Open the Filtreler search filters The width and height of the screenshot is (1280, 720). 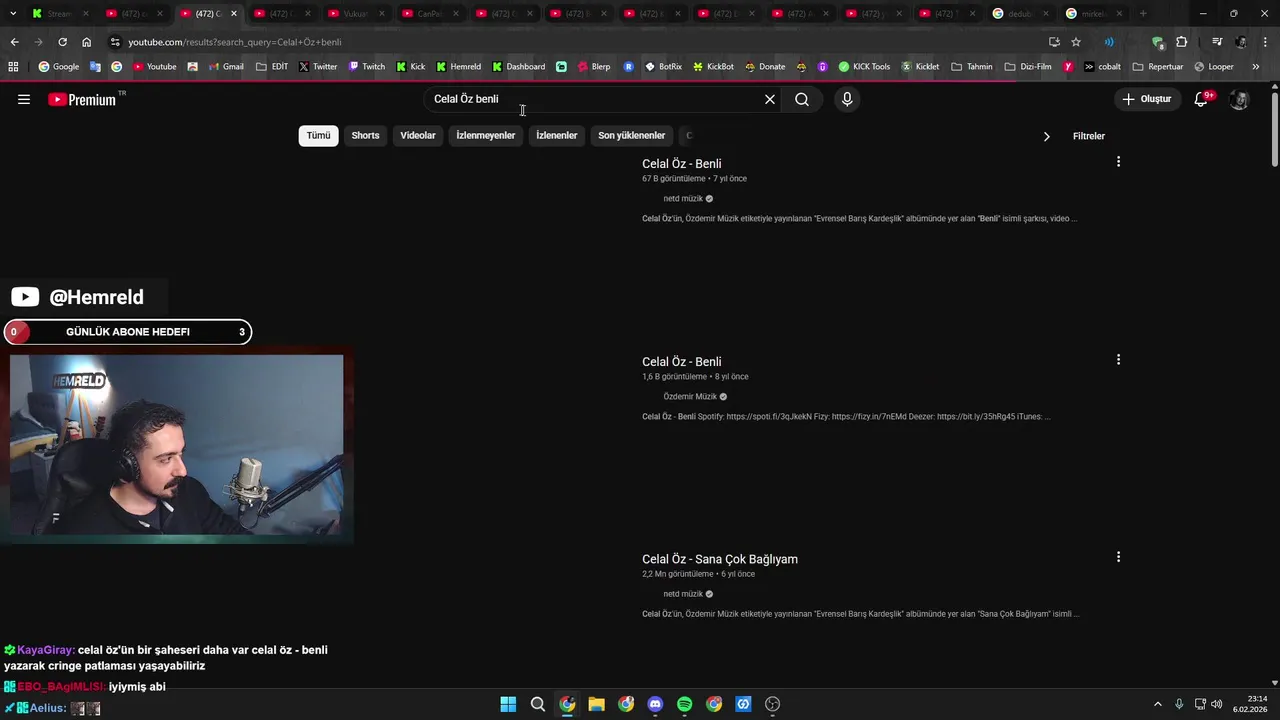coord(1089,136)
